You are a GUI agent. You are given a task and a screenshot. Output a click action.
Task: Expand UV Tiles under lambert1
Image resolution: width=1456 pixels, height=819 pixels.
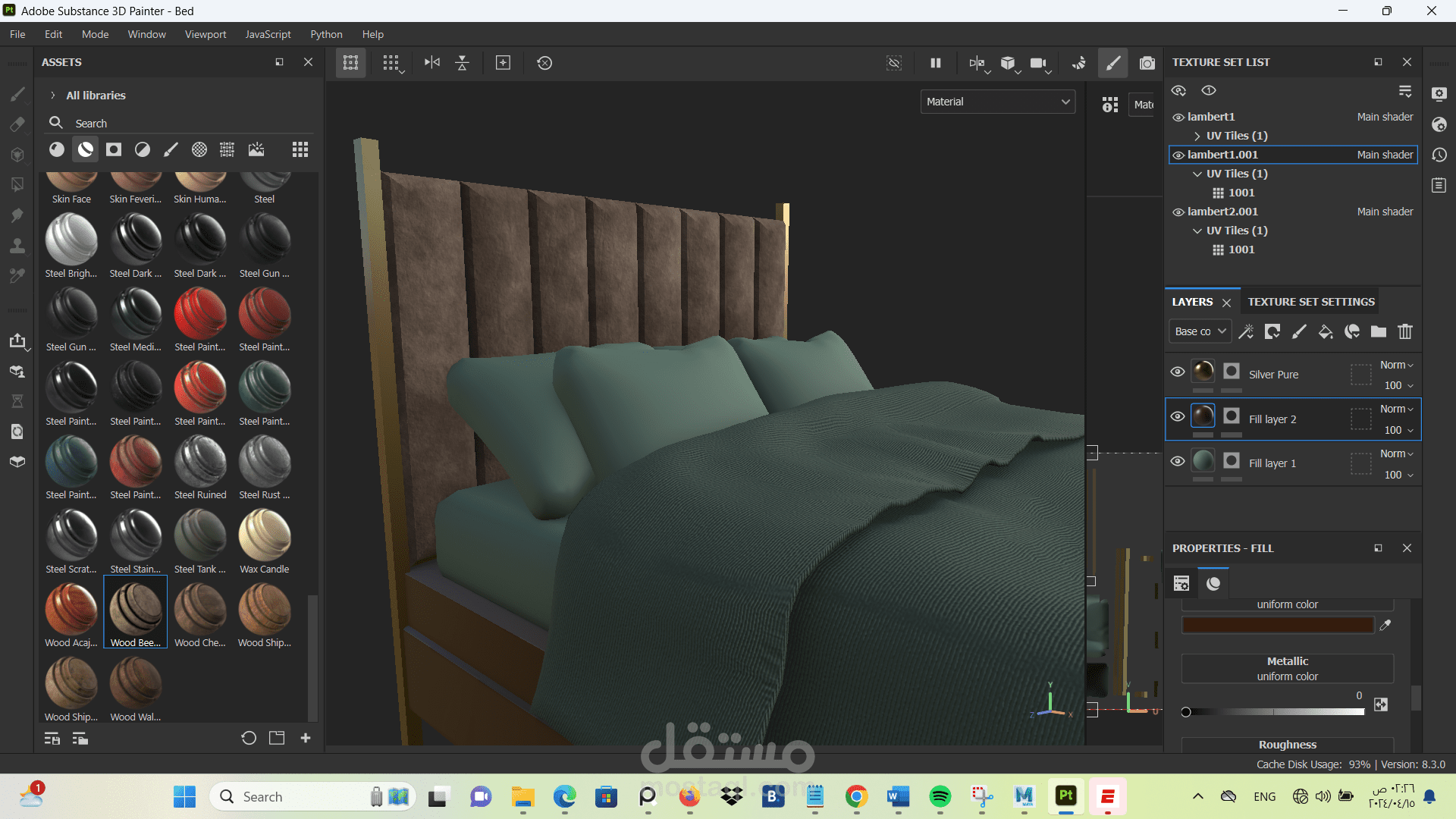pyautogui.click(x=1197, y=136)
